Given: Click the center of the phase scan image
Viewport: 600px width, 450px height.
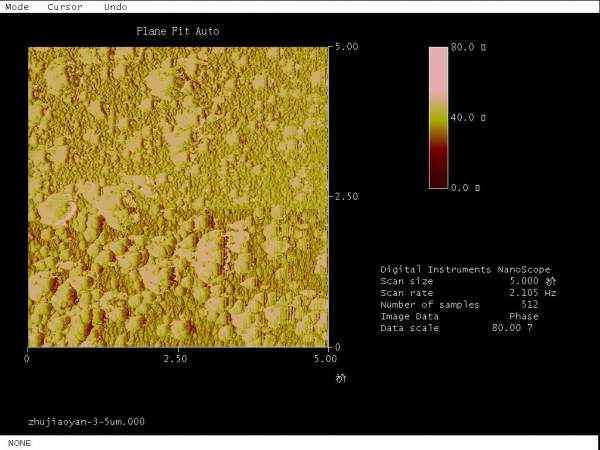Looking at the screenshot, I should pos(177,197).
